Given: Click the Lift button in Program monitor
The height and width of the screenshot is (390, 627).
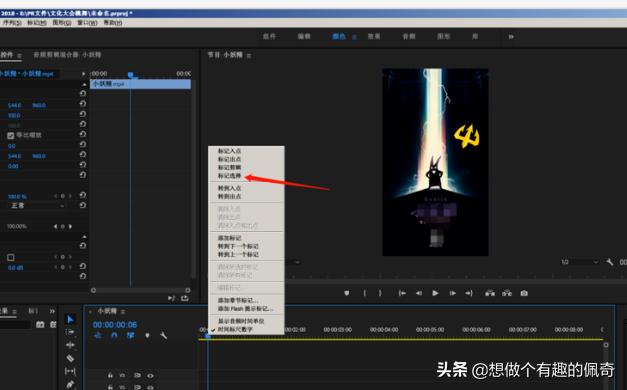Looking at the screenshot, I should 490,293.
